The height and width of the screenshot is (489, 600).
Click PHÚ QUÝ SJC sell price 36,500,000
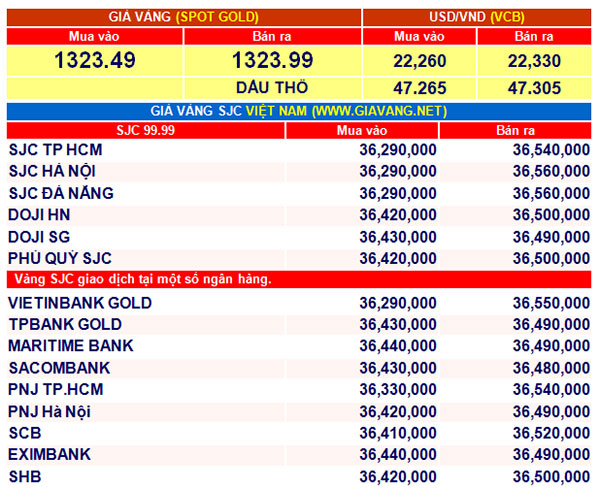click(551, 258)
